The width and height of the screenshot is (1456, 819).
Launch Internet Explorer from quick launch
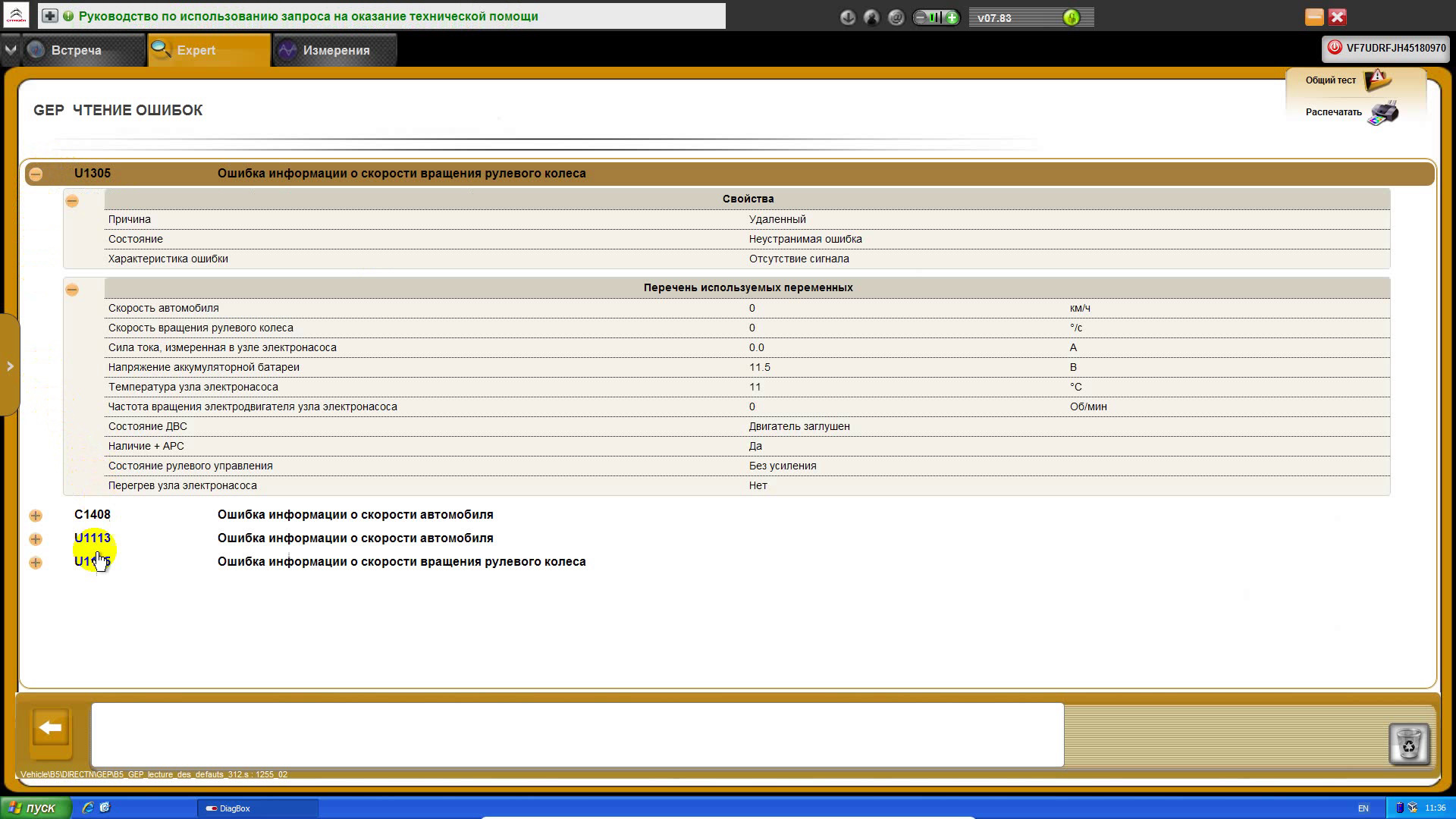pyautogui.click(x=88, y=808)
